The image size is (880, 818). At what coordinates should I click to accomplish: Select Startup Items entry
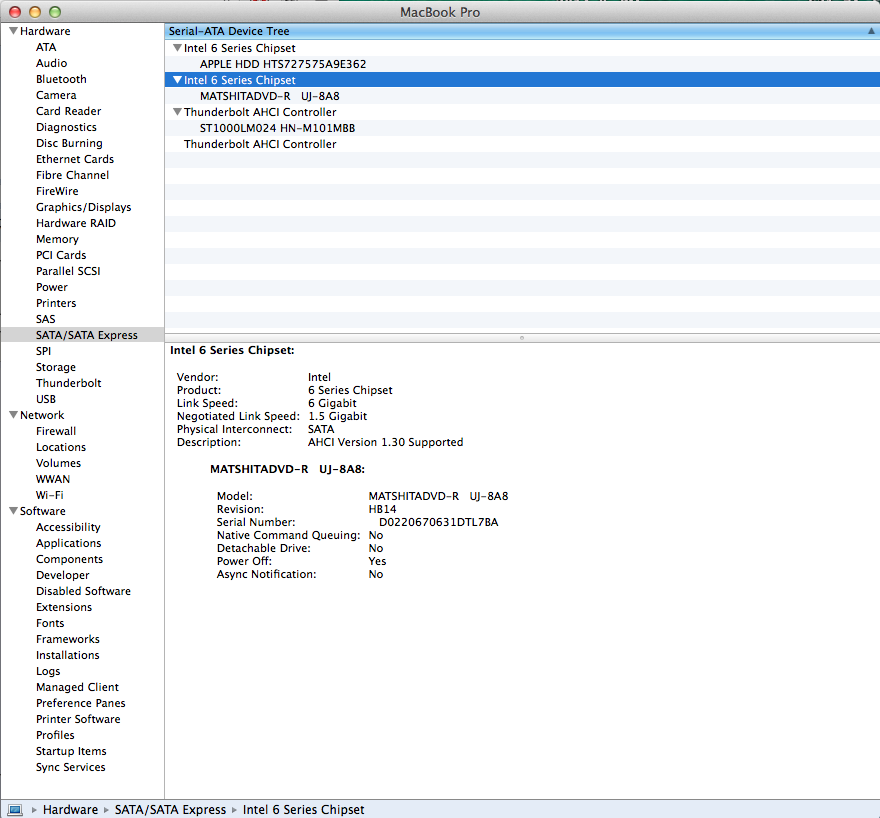pos(71,751)
